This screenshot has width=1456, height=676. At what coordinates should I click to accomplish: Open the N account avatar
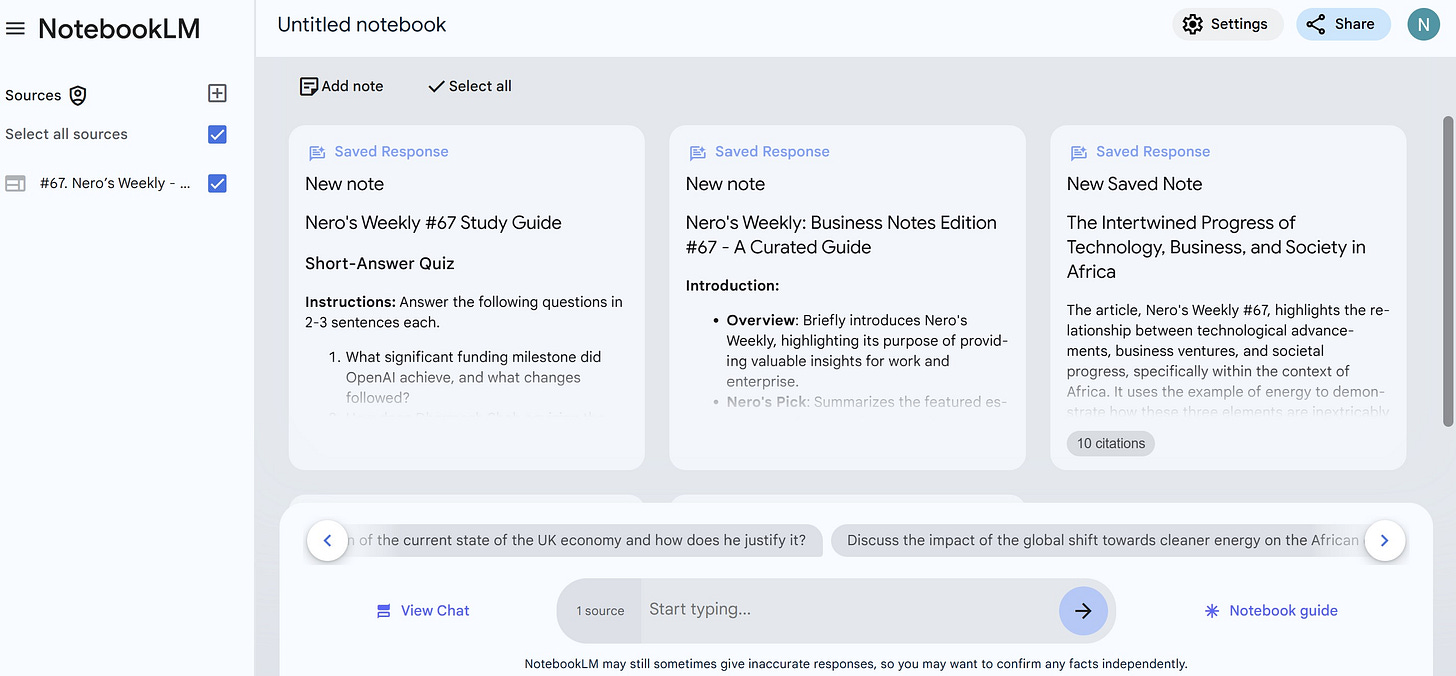click(1423, 24)
